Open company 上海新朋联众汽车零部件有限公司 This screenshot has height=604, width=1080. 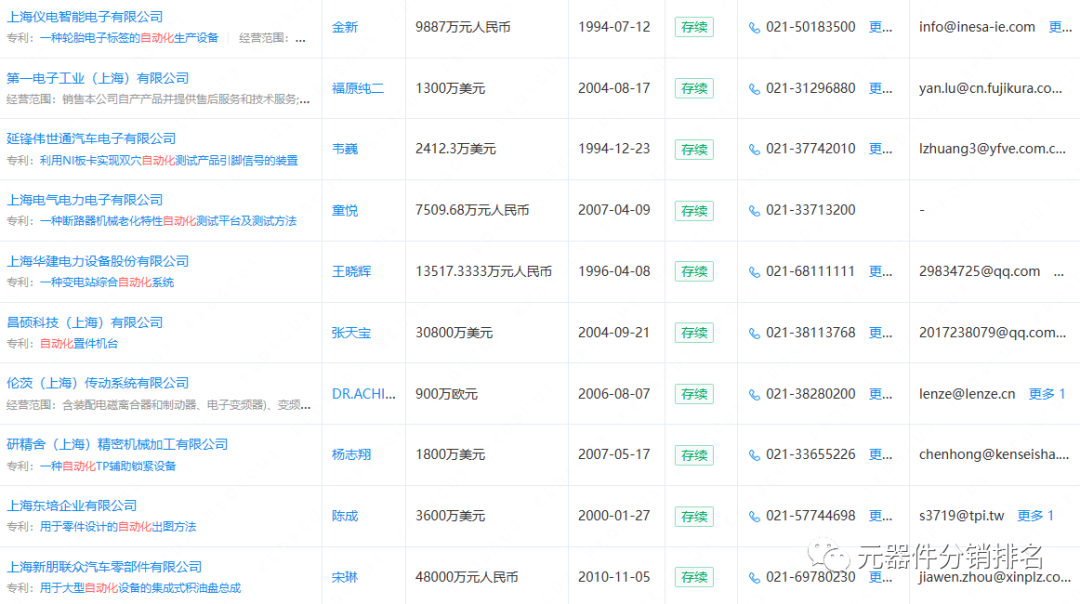pyautogui.click(x=104, y=567)
